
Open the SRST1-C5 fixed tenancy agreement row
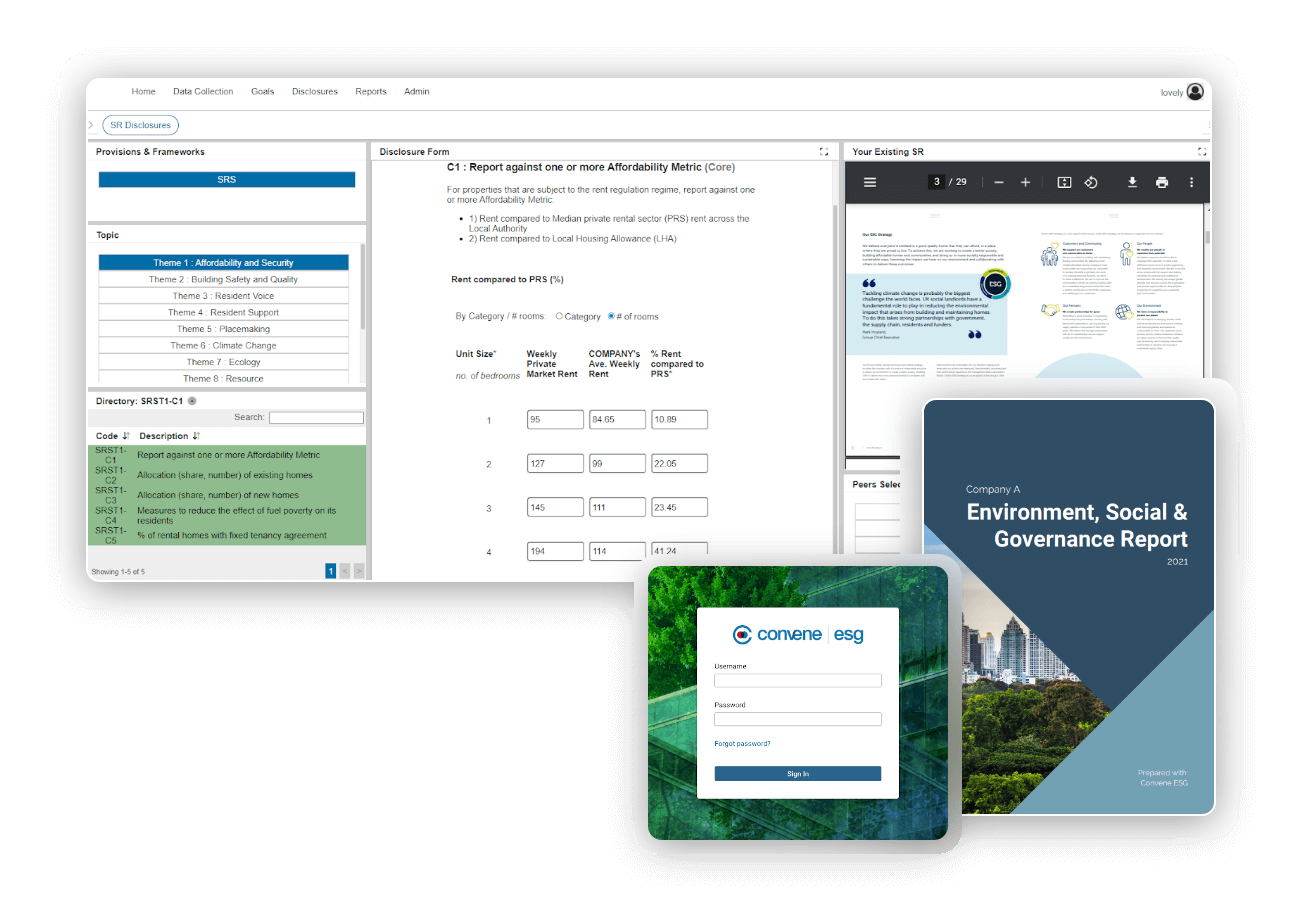[227, 535]
